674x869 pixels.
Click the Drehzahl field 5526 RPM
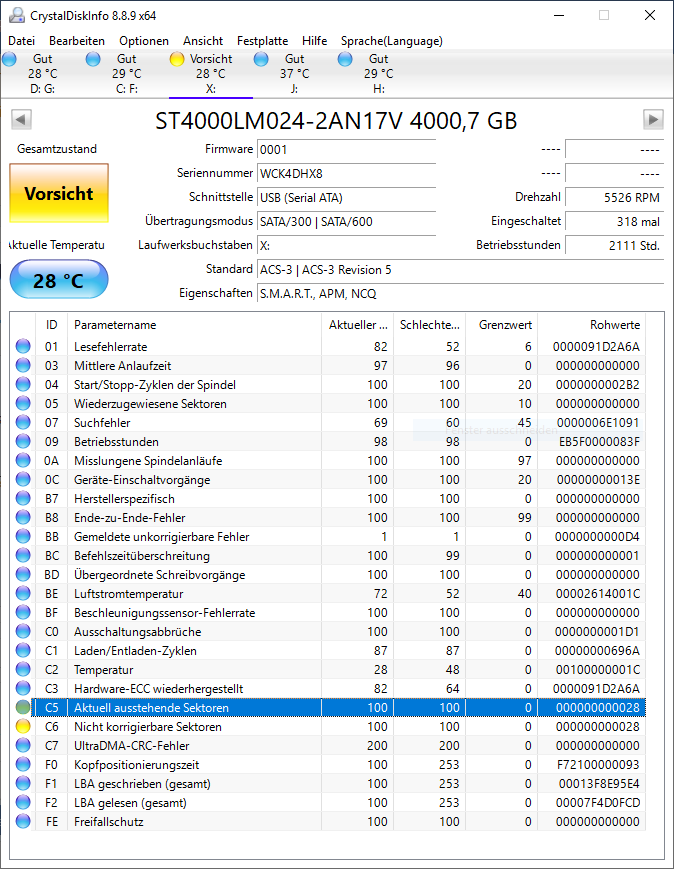click(x=614, y=197)
